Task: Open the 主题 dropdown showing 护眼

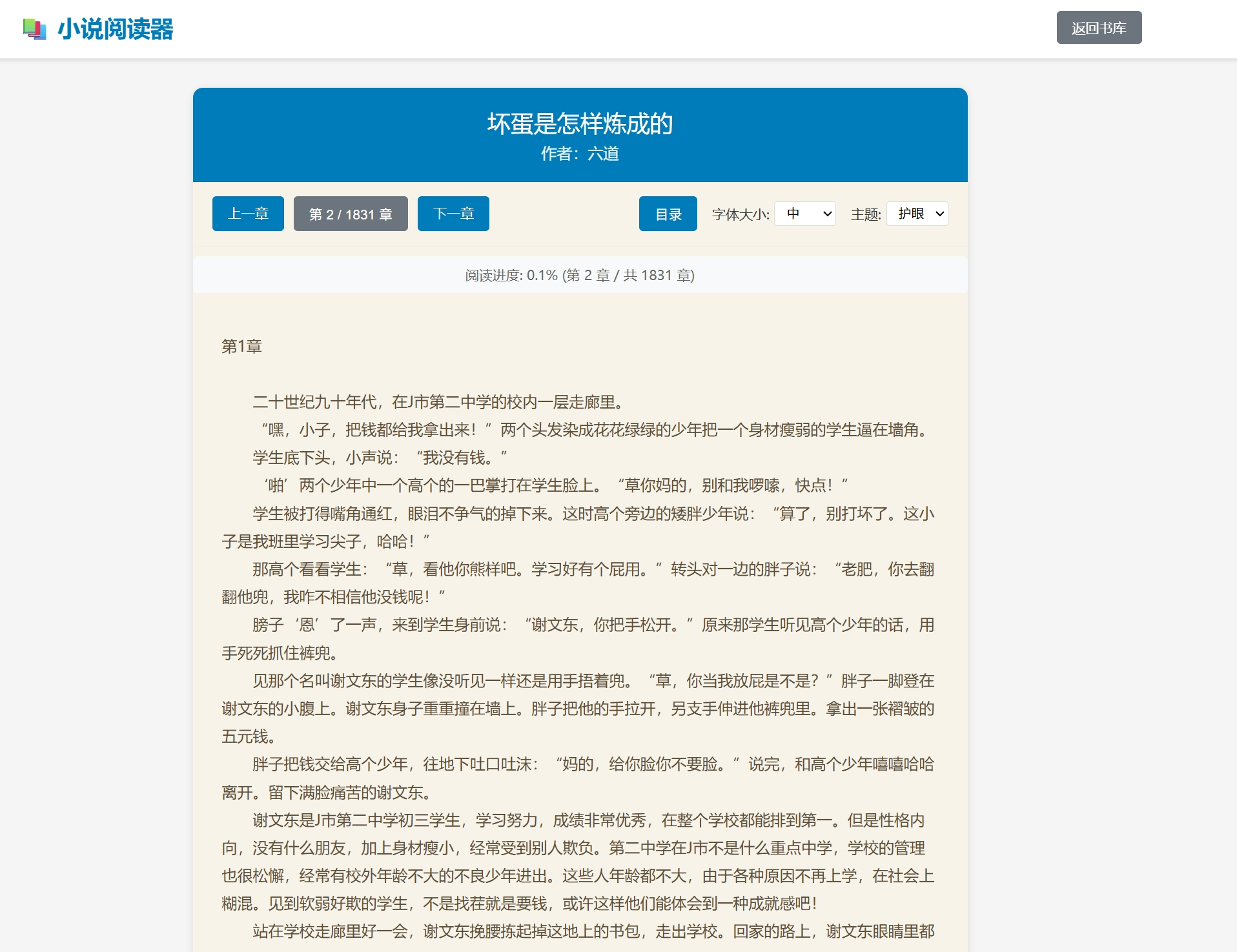Action: point(917,214)
